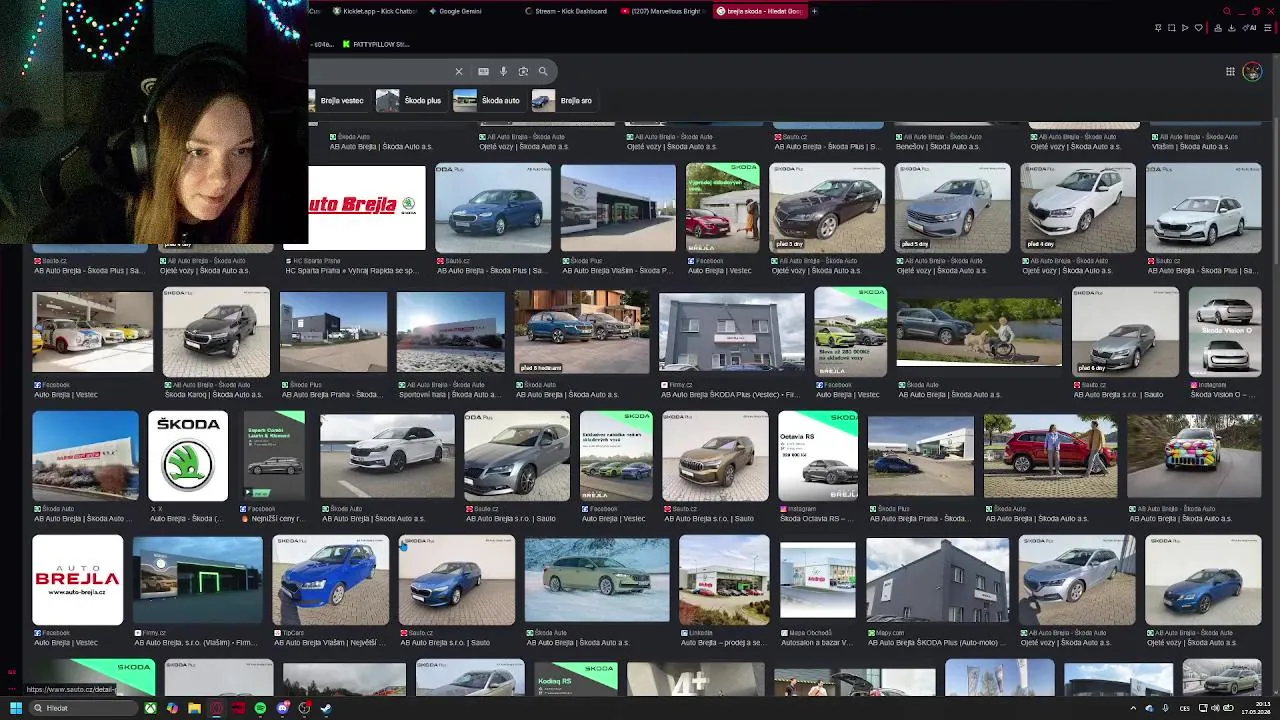Viewport: 1280px width, 720px height.
Task: Open browser search-tabs magnifier icon
Action: [x=1227, y=11]
